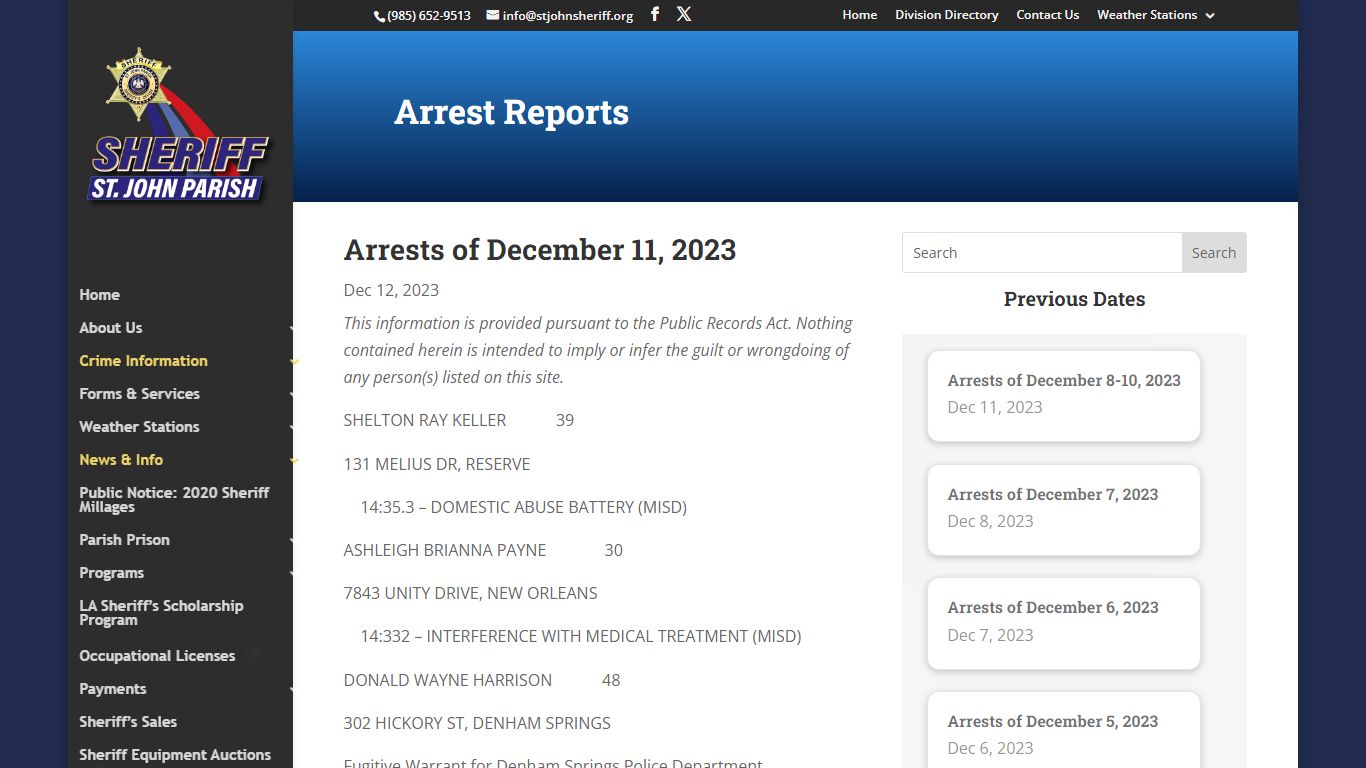Image resolution: width=1366 pixels, height=768 pixels.
Task: Open the X (Twitter) icon link
Action: (x=684, y=14)
